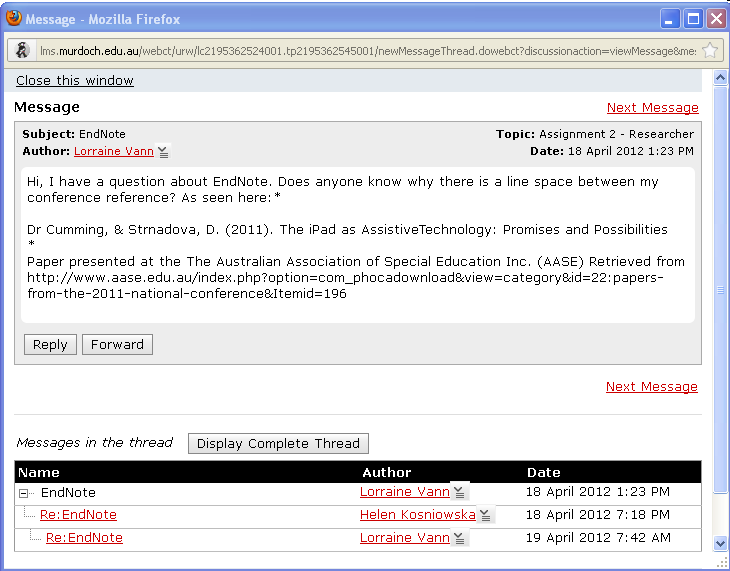730x571 pixels.
Task: Click the Author column header in the thread table
Action: pyautogui.click(x=386, y=473)
